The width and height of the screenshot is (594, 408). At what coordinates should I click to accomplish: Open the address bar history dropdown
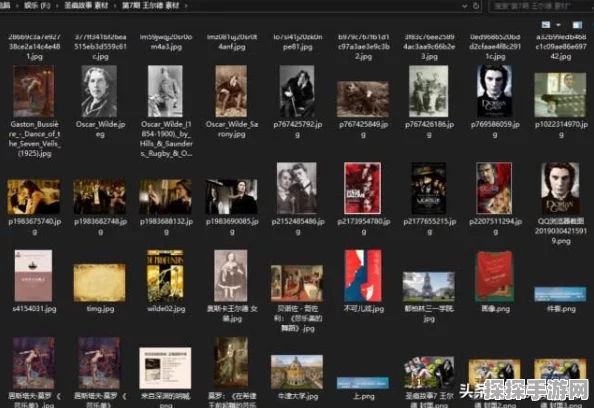pyautogui.click(x=465, y=6)
